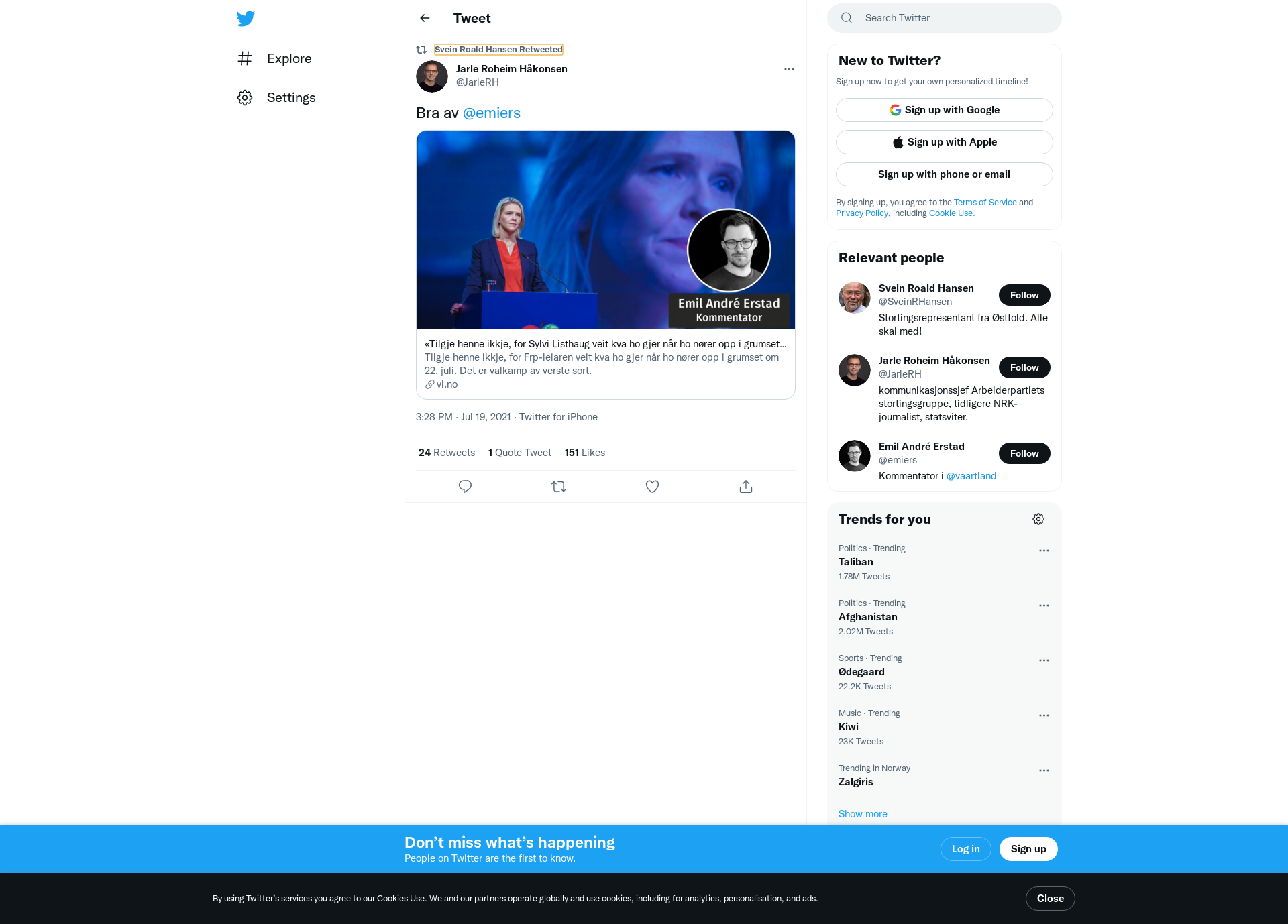View the 151 Likes list

584,453
